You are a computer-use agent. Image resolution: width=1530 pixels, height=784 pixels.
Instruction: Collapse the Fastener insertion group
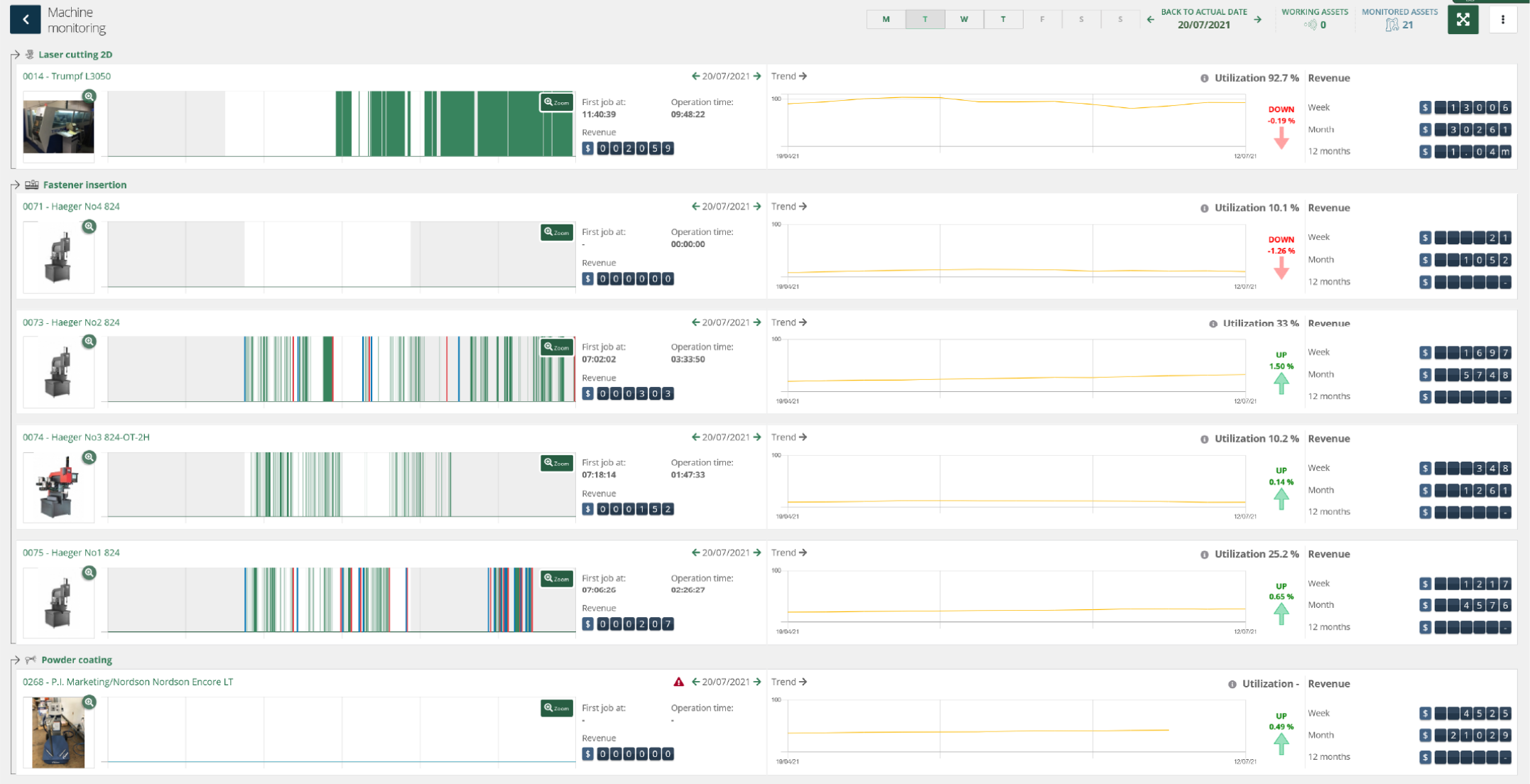[x=16, y=185]
